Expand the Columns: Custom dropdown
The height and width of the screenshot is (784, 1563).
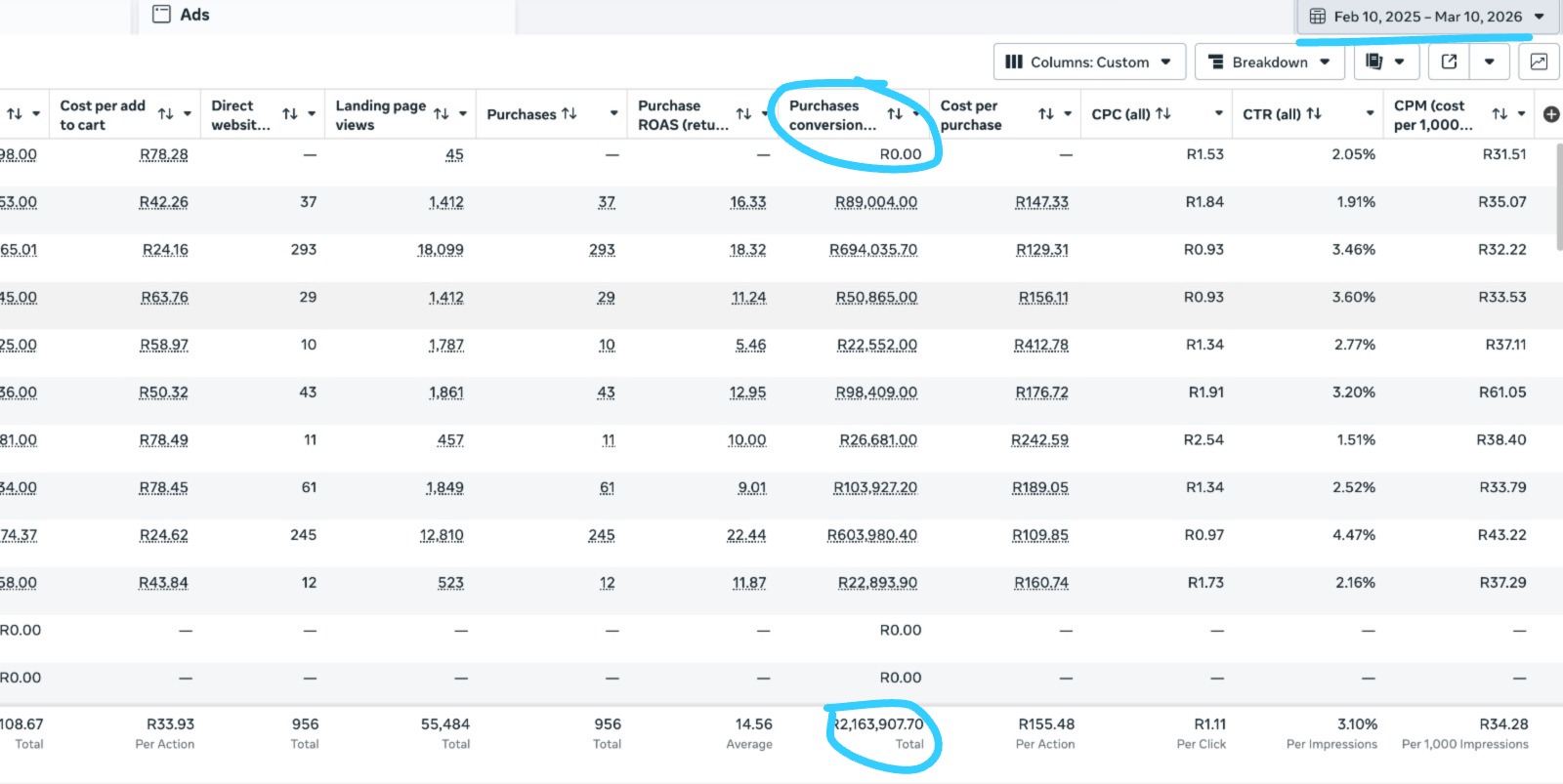click(x=1089, y=62)
